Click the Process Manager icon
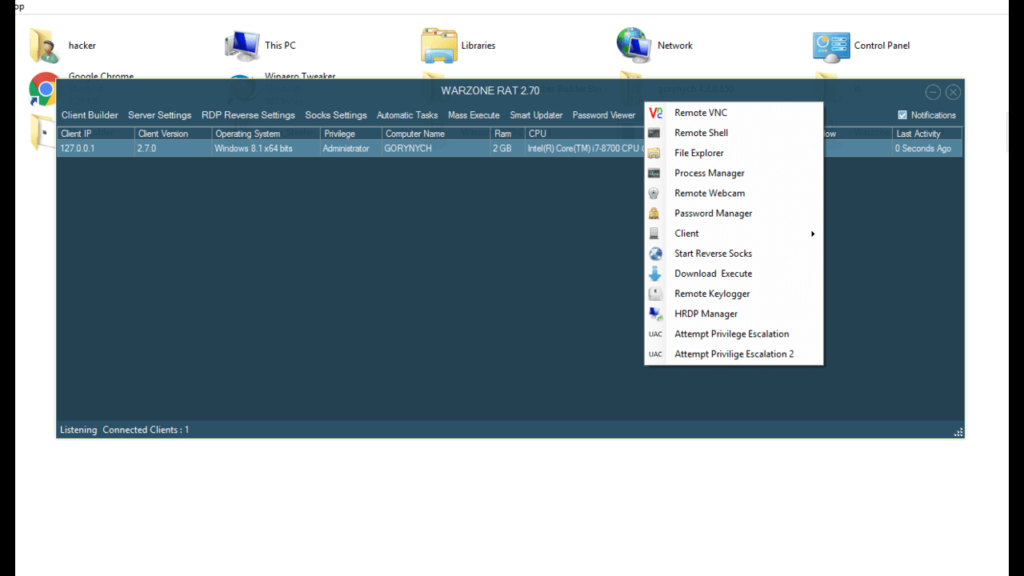This screenshot has width=1024, height=576. (x=654, y=173)
